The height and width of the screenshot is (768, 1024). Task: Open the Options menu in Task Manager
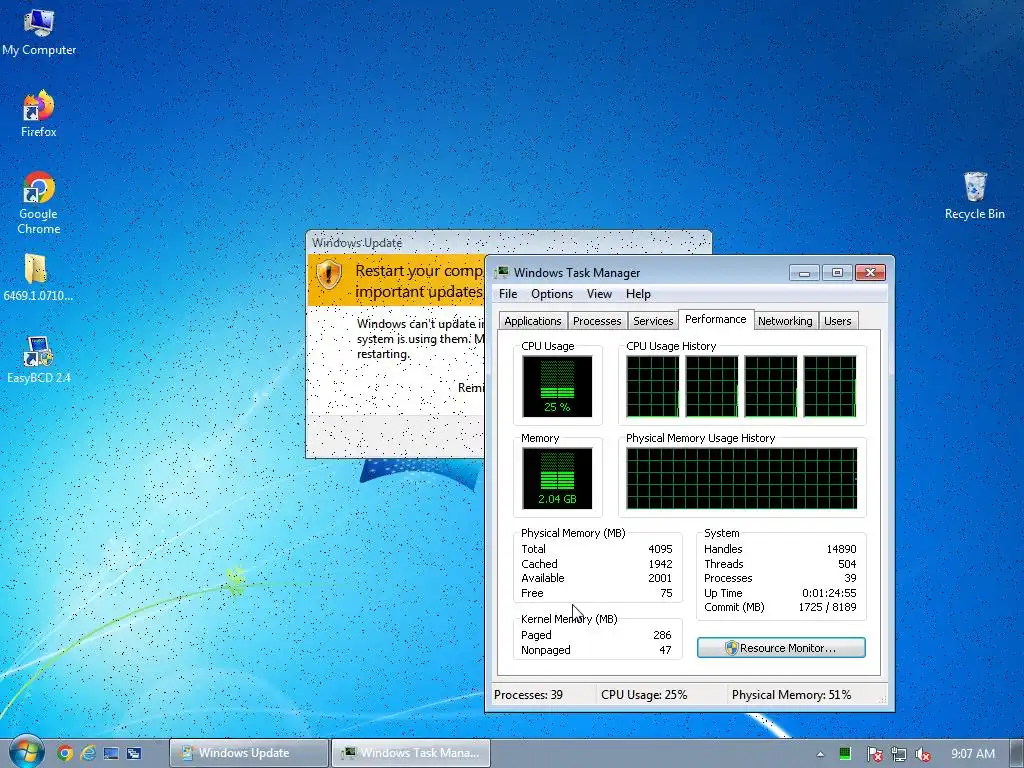click(552, 294)
